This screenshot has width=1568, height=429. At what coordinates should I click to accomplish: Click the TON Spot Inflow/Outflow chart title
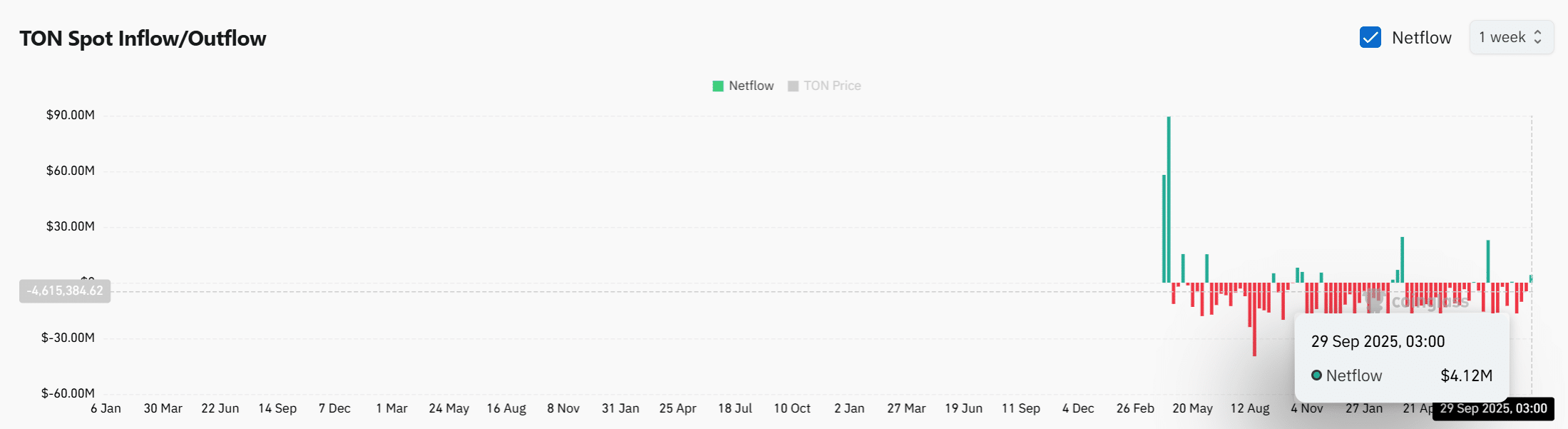pyautogui.click(x=143, y=39)
